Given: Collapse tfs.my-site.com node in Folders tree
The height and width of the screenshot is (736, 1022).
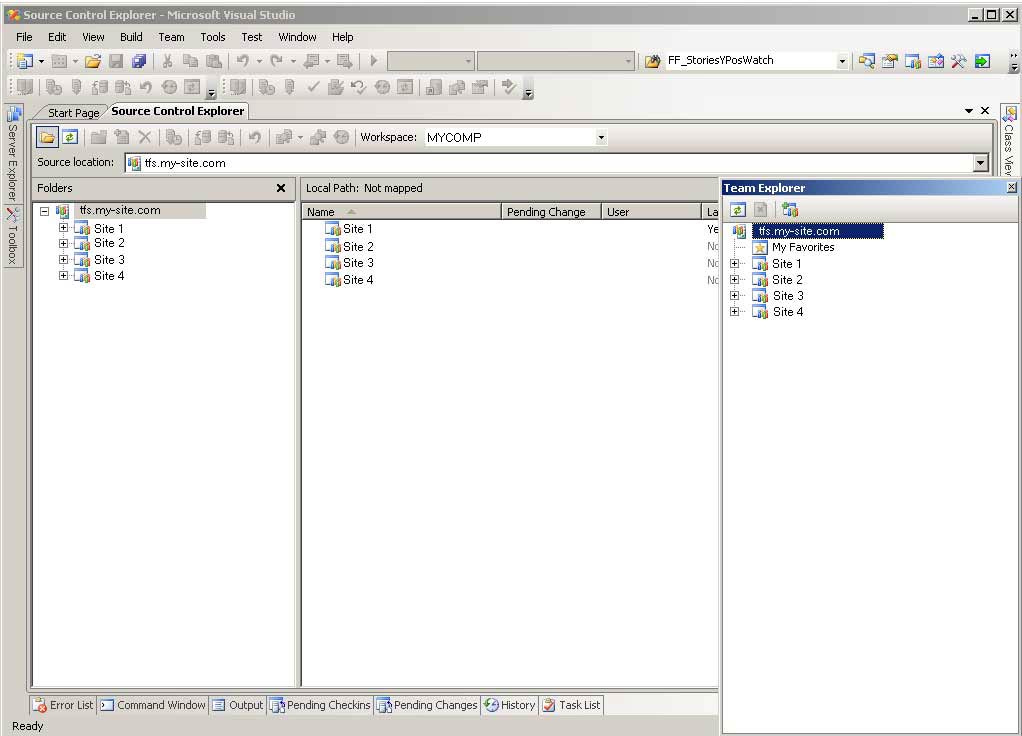Looking at the screenshot, I should pyautogui.click(x=44, y=211).
